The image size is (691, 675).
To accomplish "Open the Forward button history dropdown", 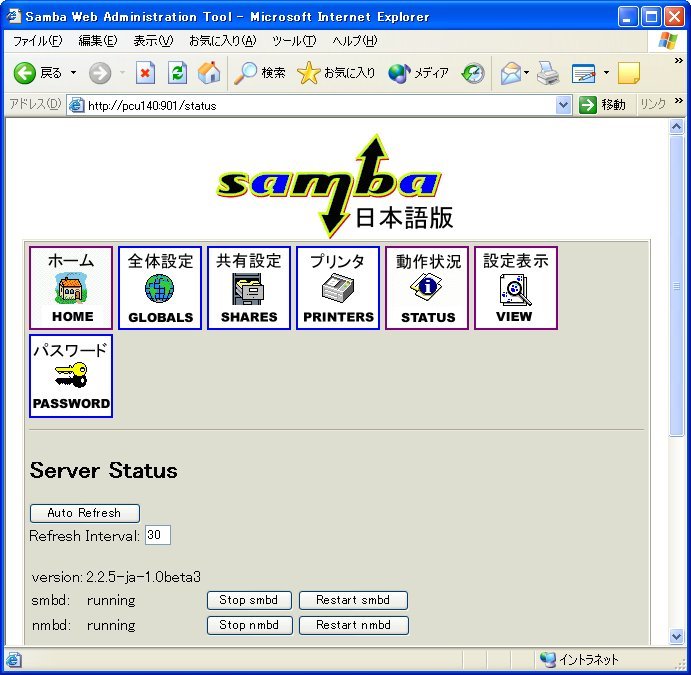I will coord(122,73).
